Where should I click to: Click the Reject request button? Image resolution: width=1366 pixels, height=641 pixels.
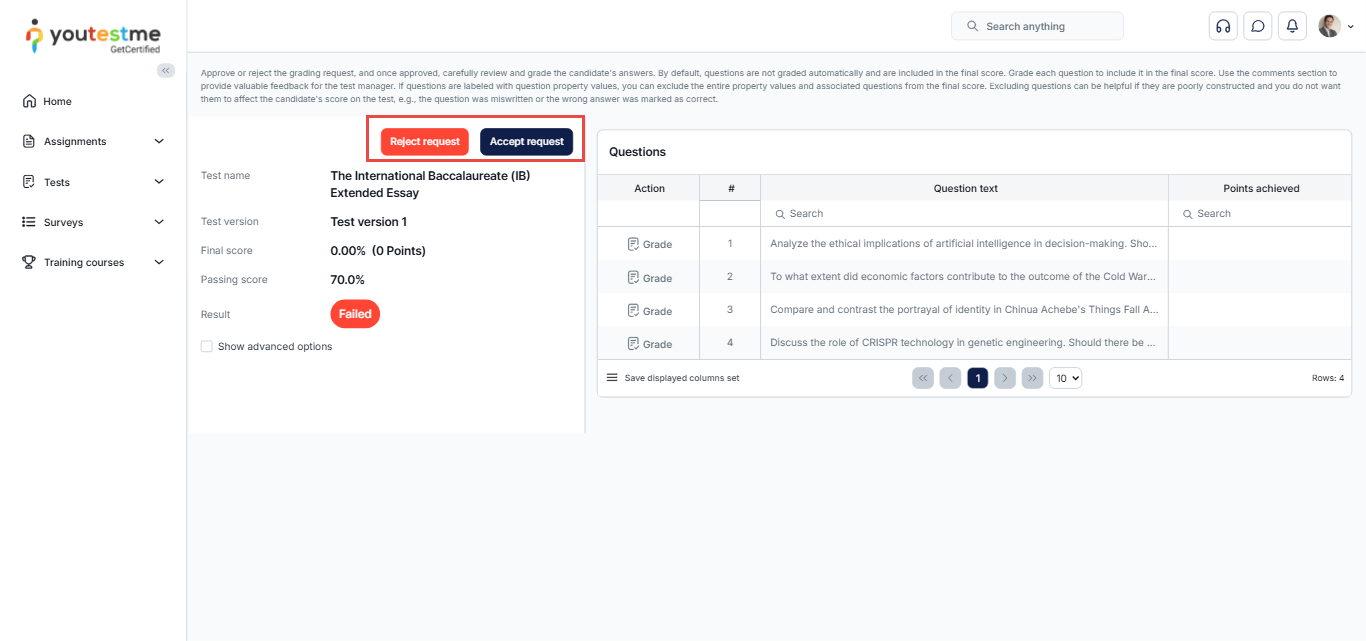[x=425, y=142]
